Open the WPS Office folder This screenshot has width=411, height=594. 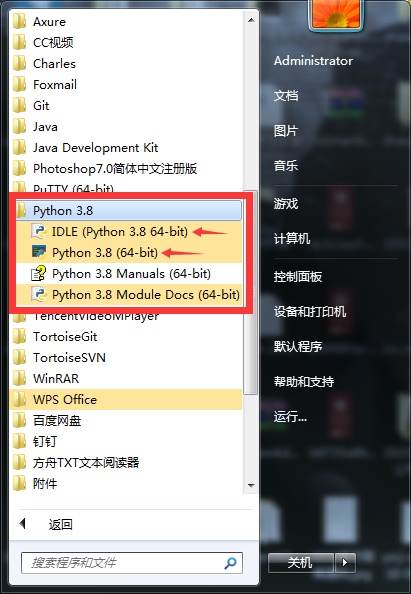126,399
